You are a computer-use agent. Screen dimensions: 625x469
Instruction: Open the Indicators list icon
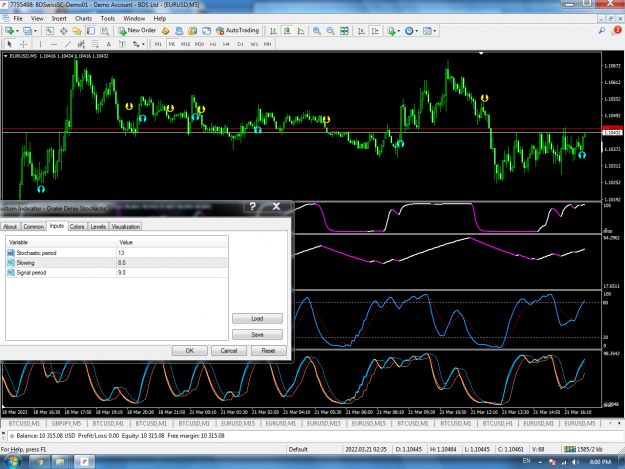(391, 31)
